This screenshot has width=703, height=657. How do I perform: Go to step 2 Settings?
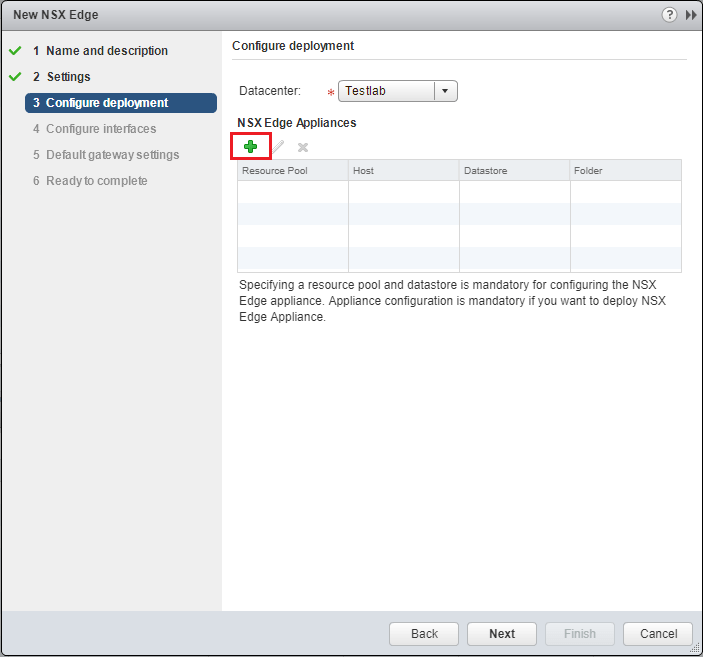61,77
